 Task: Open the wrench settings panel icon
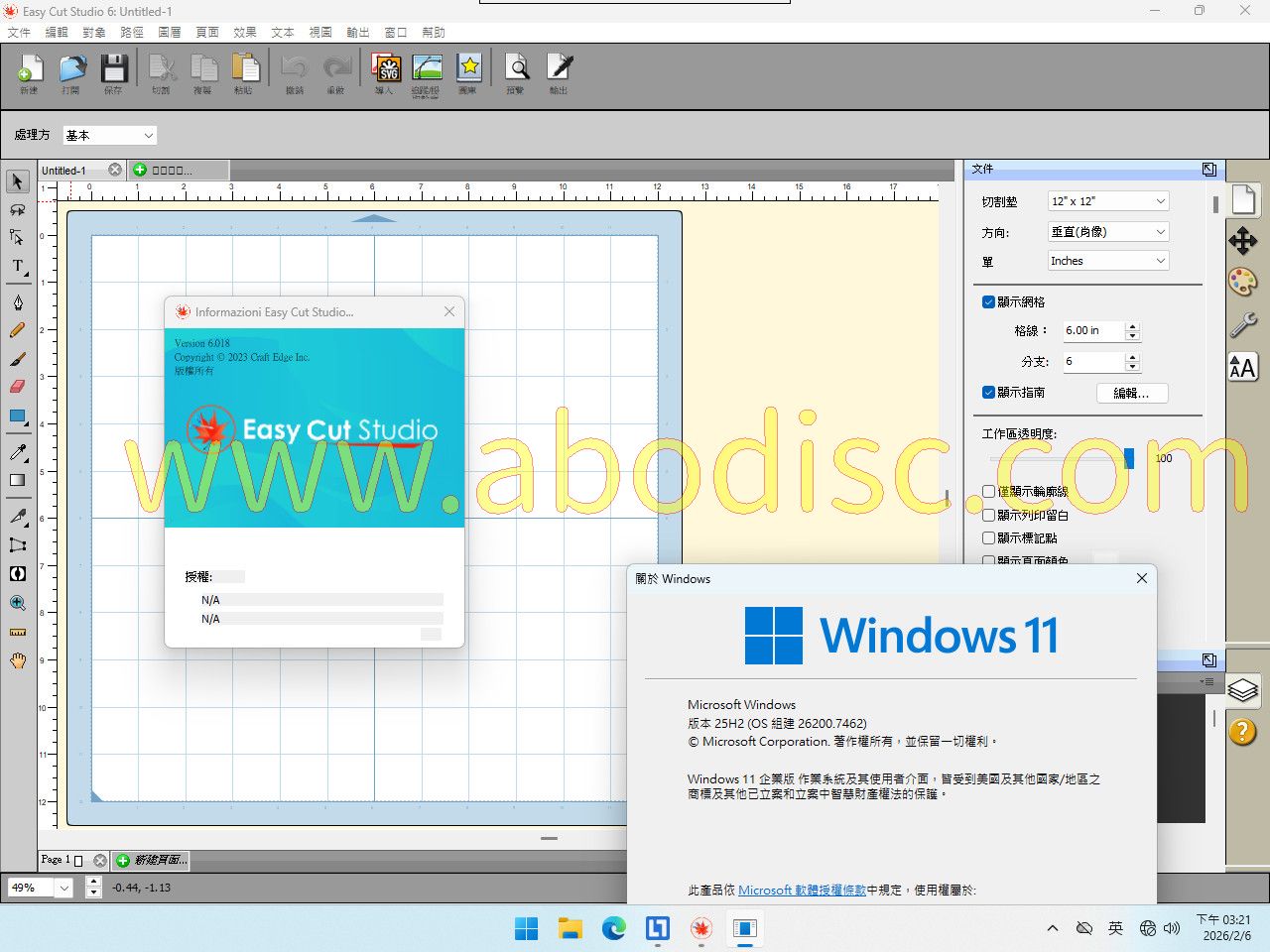pyautogui.click(x=1242, y=324)
